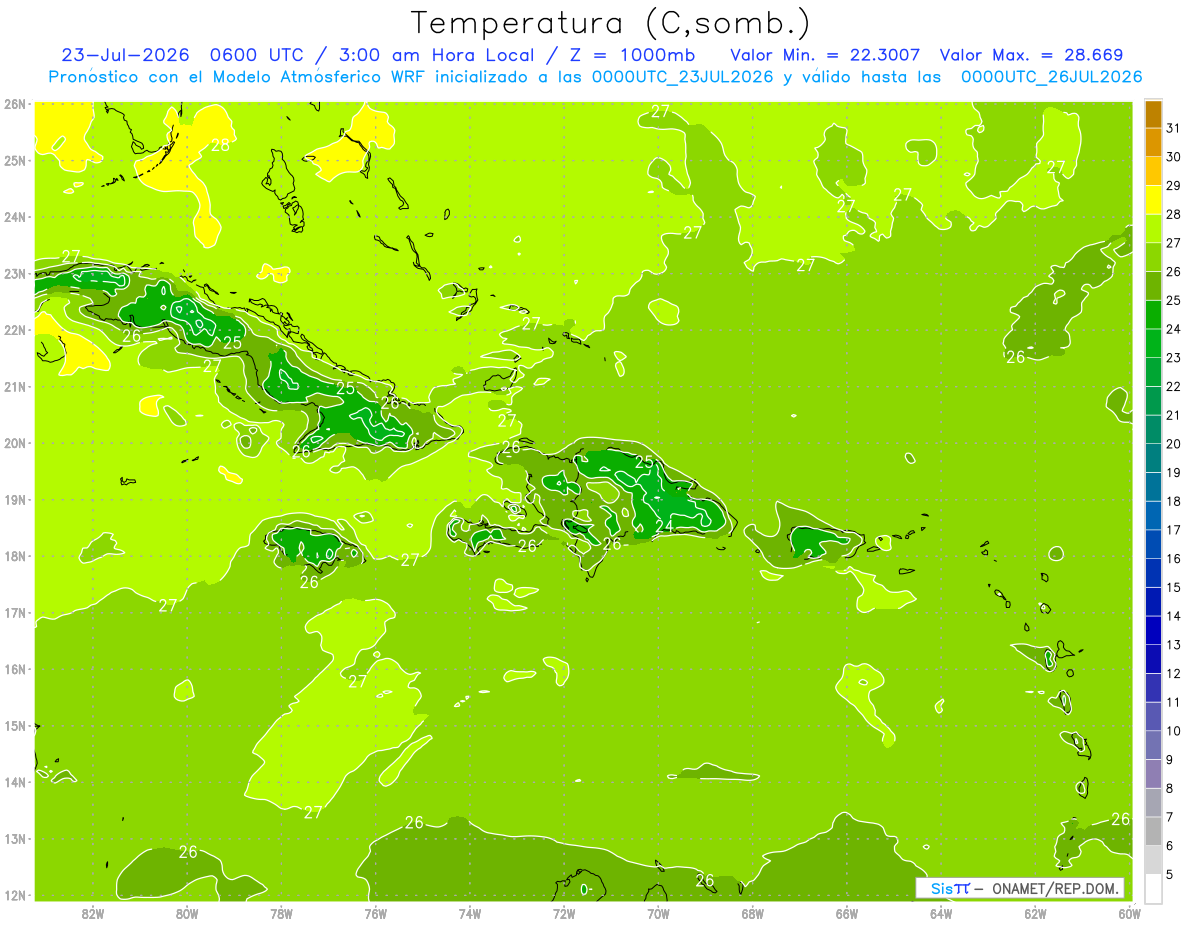1200x927 pixels.
Task: Click the 5 value on the color scale
Action: [x=1170, y=875]
